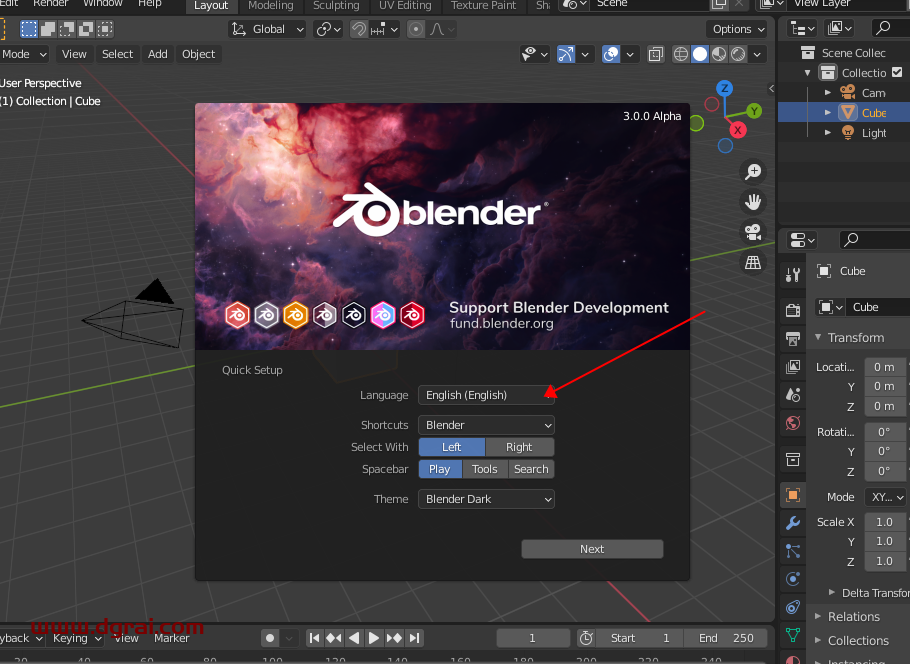
Task: Select the box select mode icon
Action: click(28, 29)
